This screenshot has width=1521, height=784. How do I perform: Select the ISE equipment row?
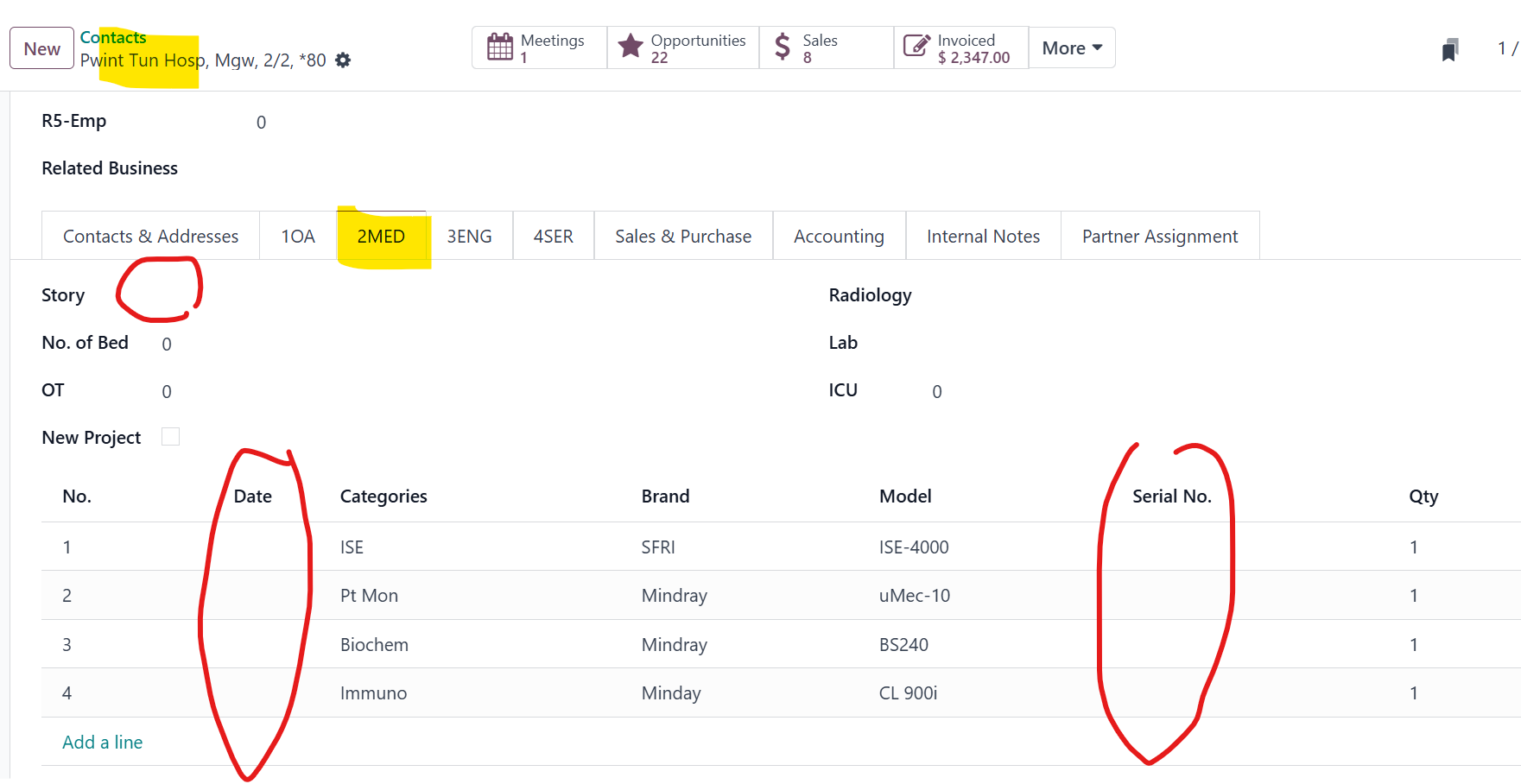[x=352, y=547]
